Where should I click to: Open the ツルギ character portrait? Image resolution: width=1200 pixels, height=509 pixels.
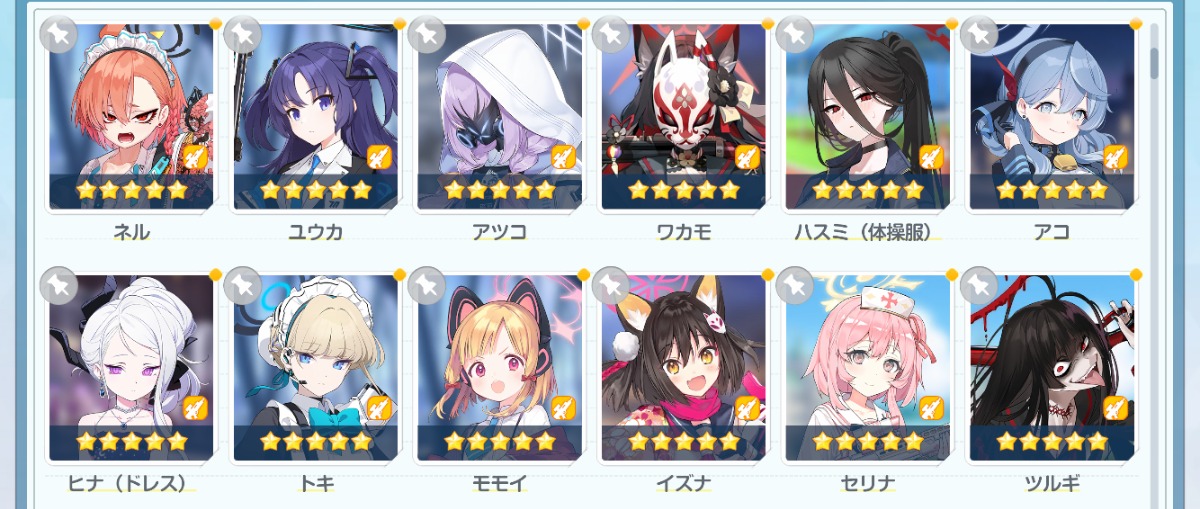[1051, 368]
